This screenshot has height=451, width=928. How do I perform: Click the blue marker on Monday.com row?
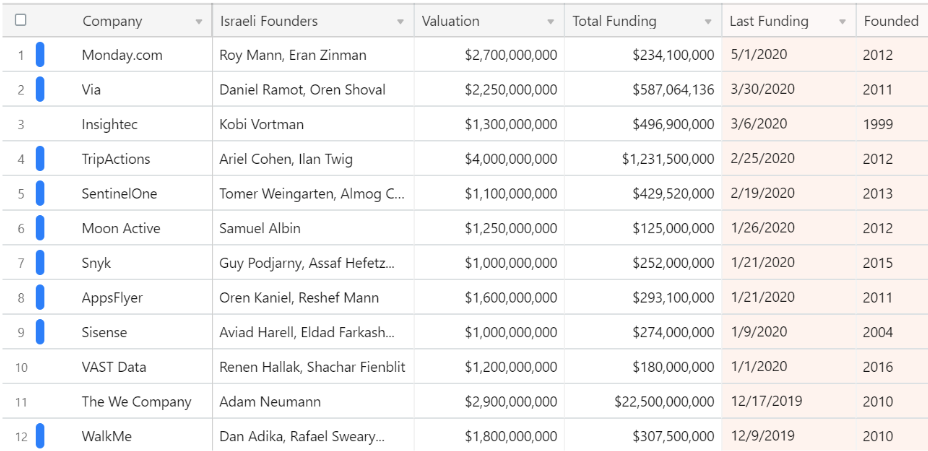(x=40, y=55)
